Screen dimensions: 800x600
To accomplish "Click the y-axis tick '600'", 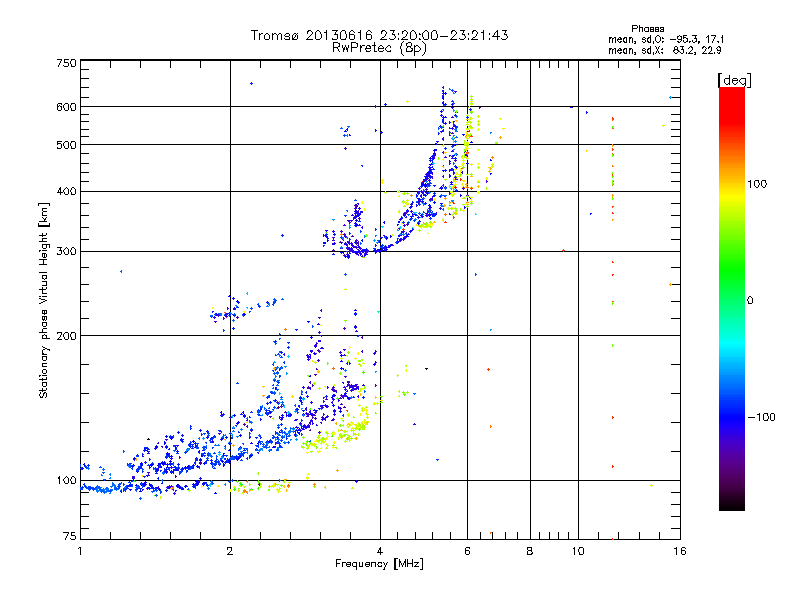I will click(66, 107).
